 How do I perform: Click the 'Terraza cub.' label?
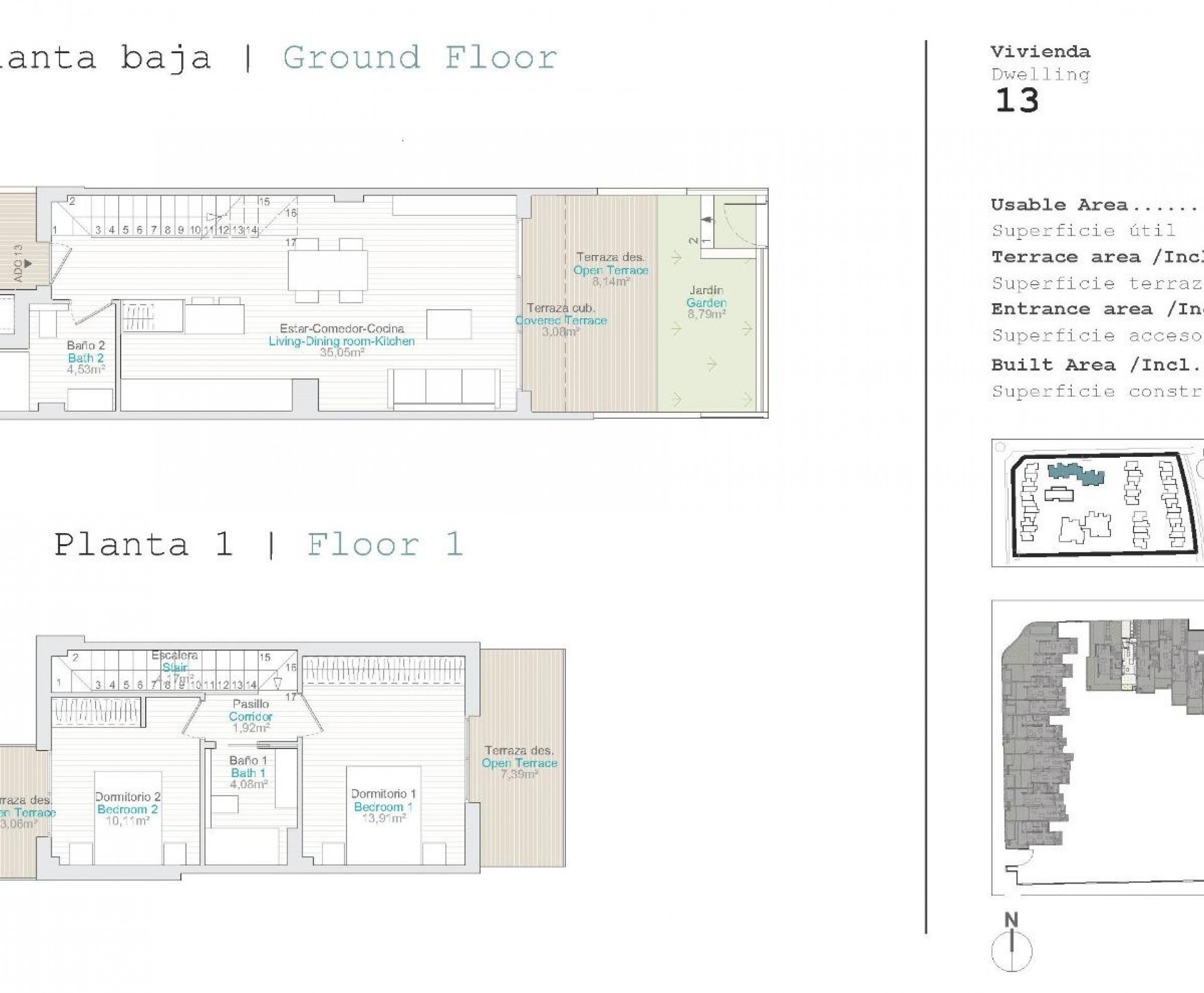click(561, 308)
